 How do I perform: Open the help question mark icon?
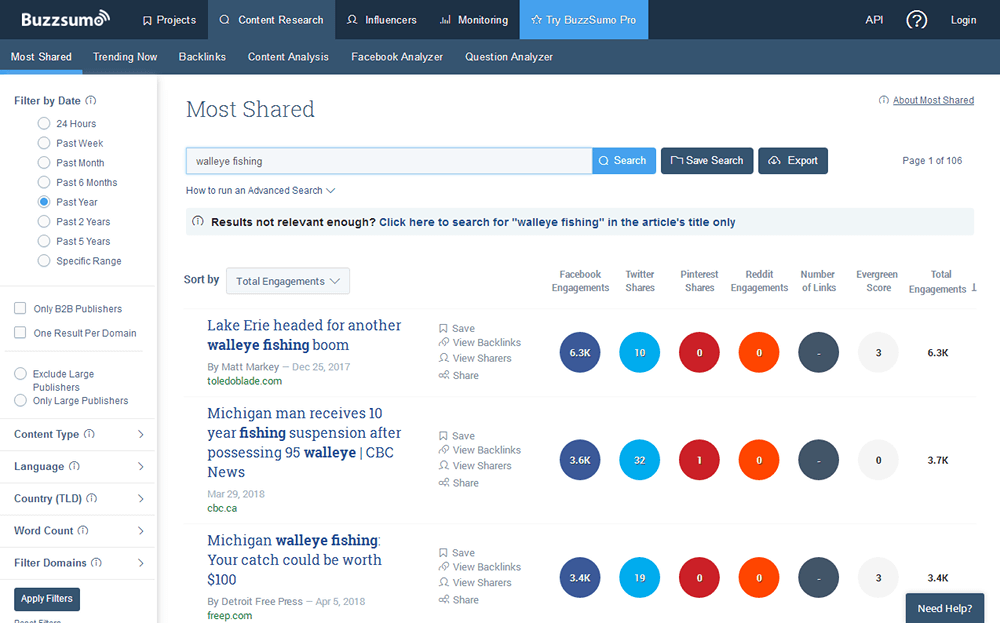916,20
